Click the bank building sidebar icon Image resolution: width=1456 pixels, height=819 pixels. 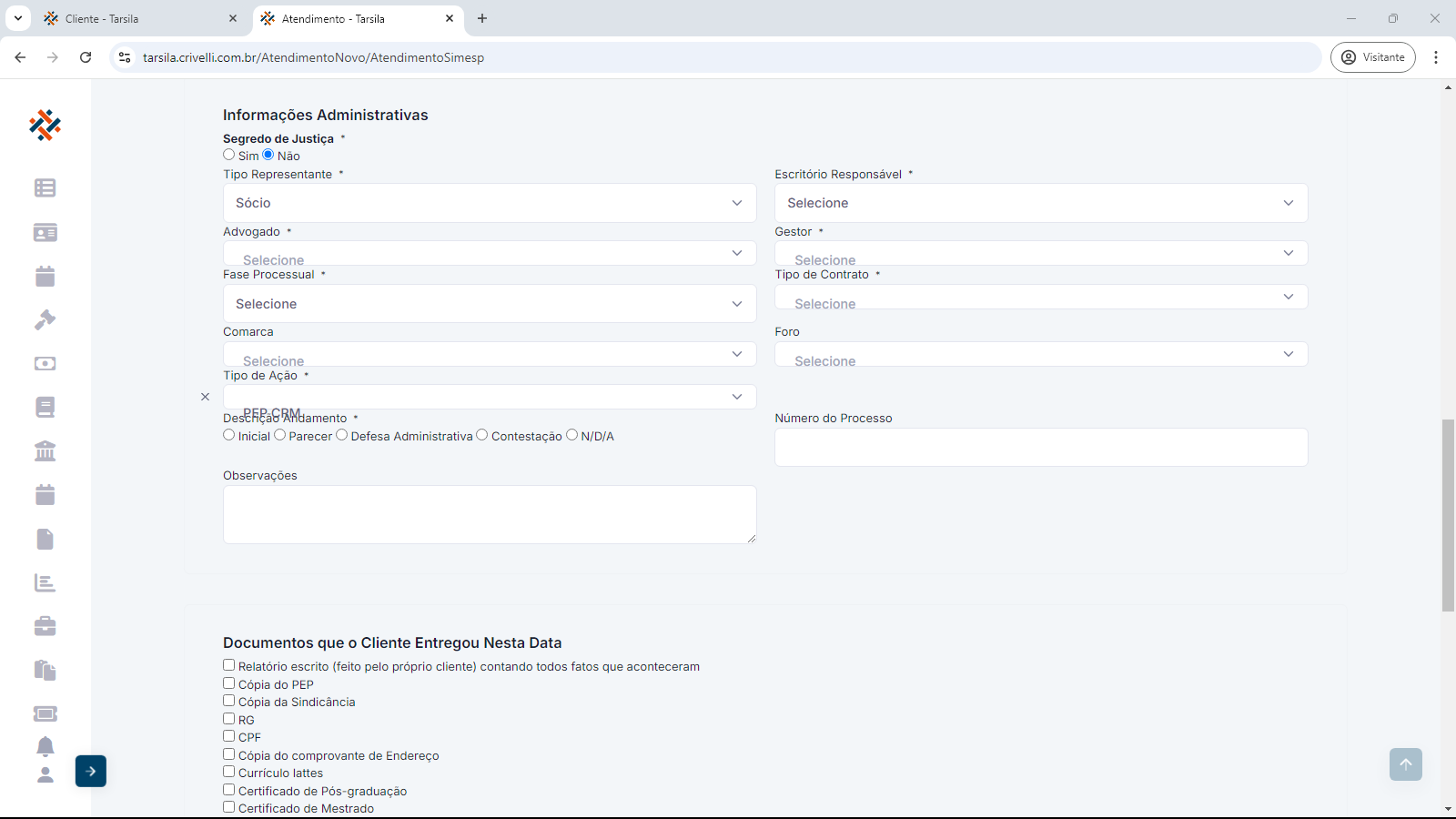pyautogui.click(x=45, y=451)
